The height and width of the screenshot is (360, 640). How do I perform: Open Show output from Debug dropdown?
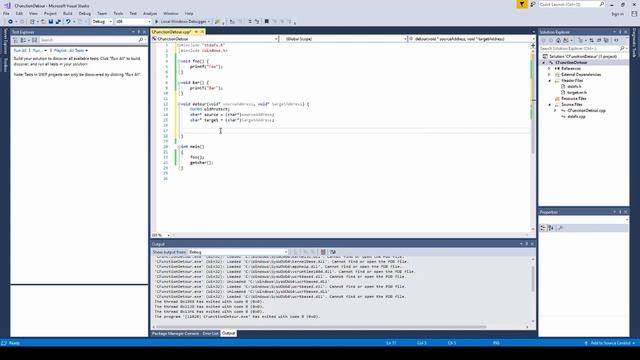coord(238,252)
